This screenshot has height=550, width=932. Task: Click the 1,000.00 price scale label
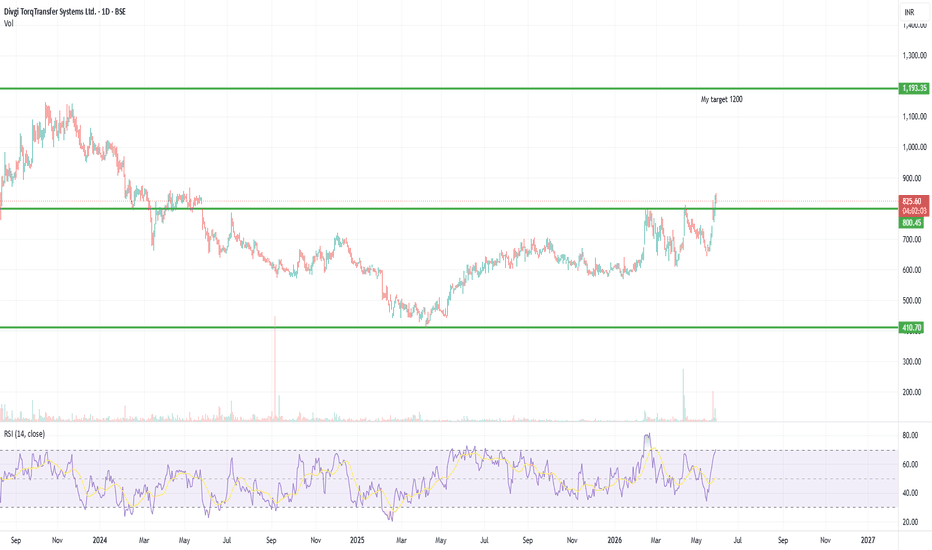(915, 147)
